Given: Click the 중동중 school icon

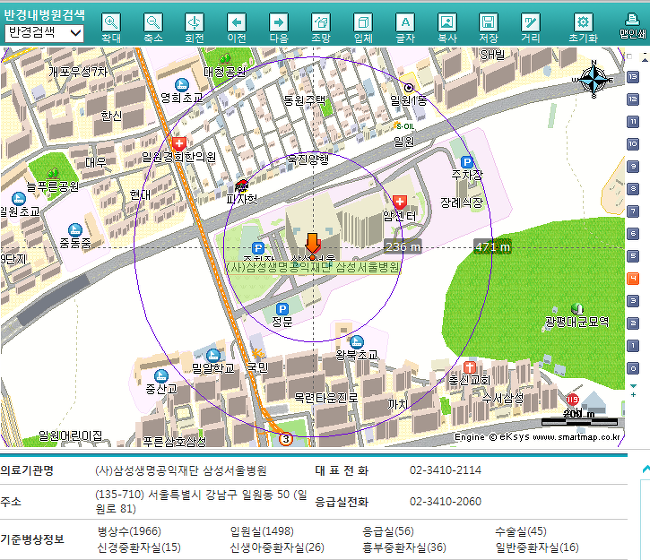Looking at the screenshot, I should point(75,229).
